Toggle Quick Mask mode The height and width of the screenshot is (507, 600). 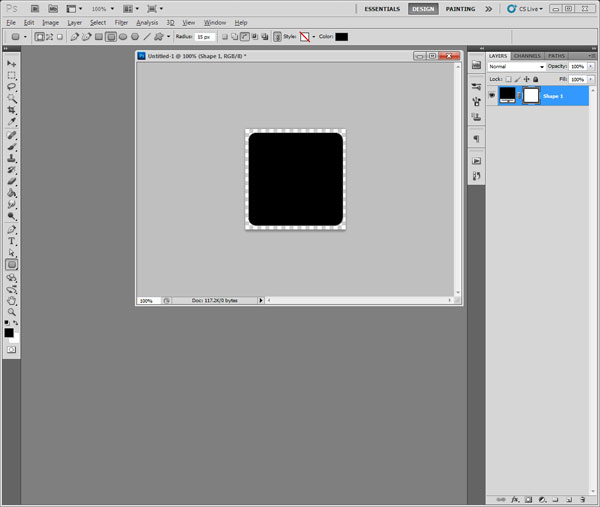pyautogui.click(x=11, y=350)
